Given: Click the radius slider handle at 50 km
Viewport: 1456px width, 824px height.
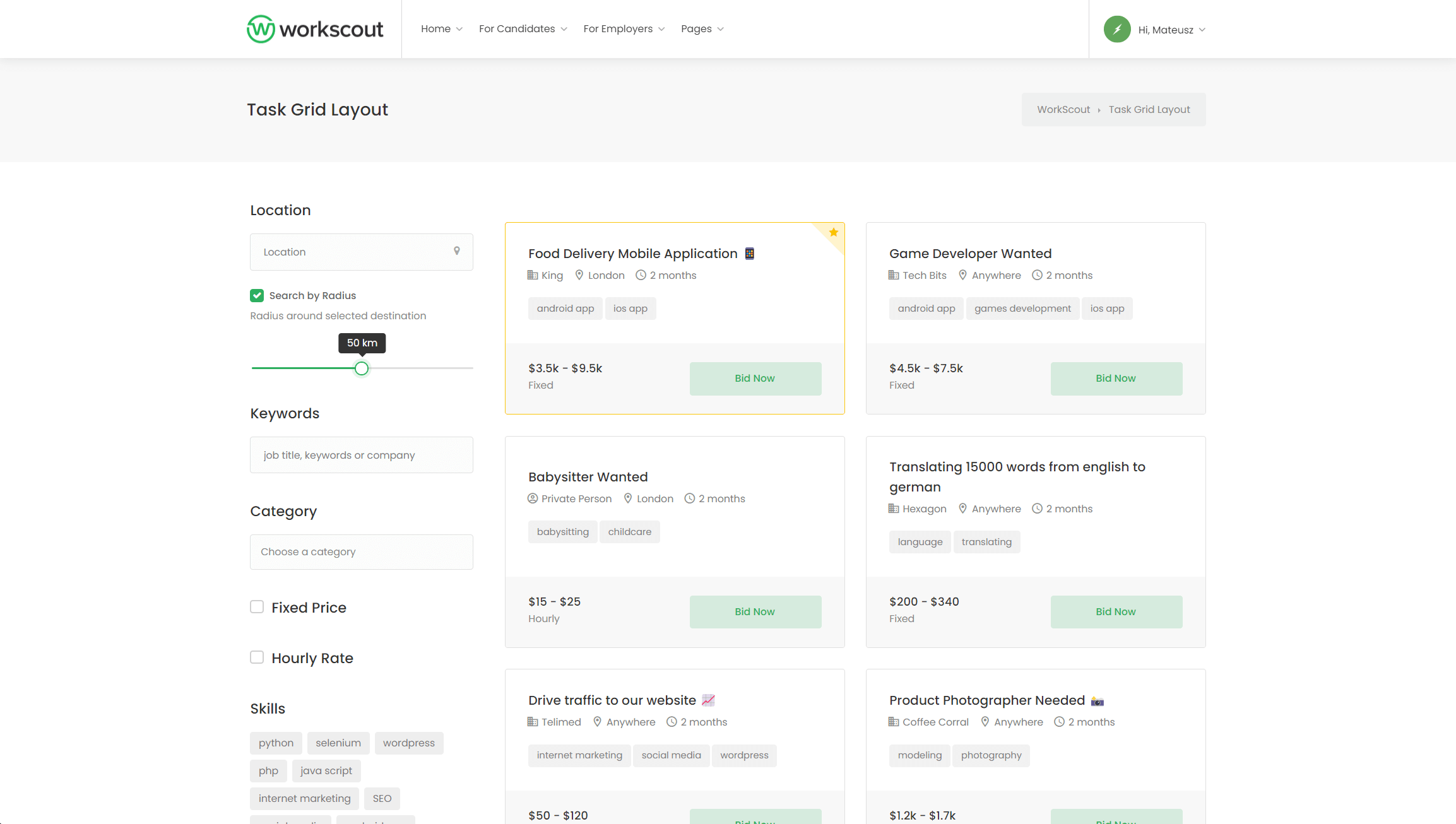Looking at the screenshot, I should (361, 368).
